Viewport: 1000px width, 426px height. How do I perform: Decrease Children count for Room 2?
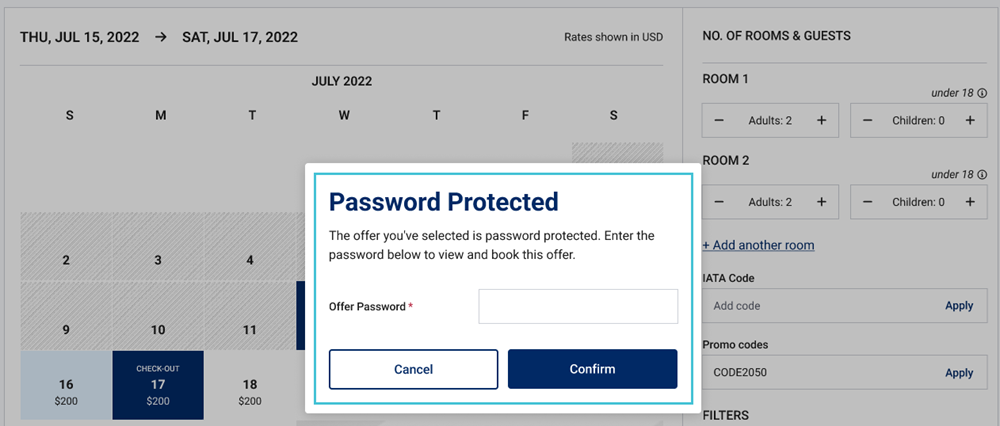[867, 202]
